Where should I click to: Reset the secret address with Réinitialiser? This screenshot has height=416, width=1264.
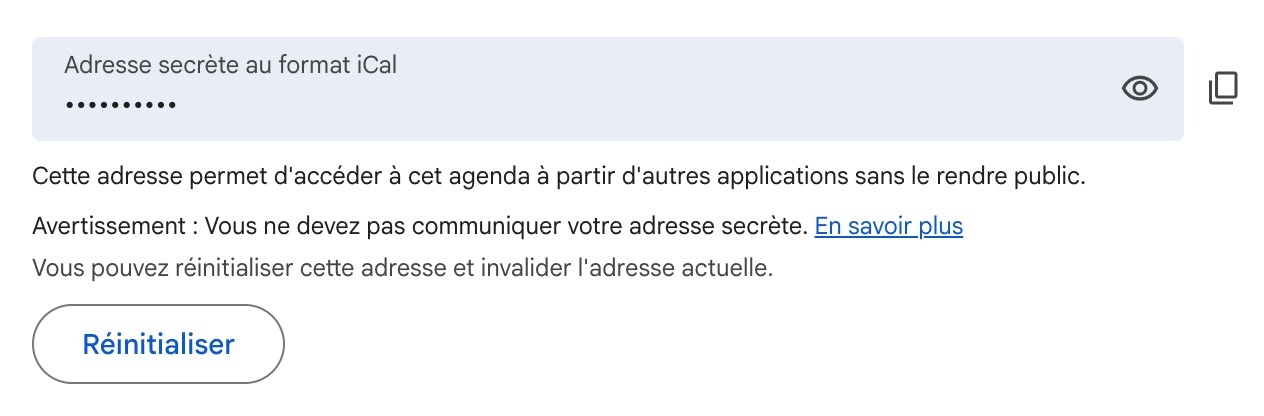click(158, 344)
